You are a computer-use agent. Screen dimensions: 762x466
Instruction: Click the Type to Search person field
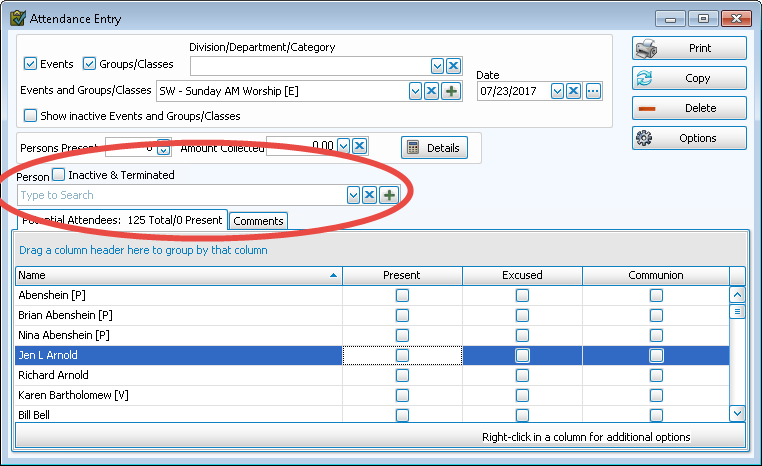180,195
